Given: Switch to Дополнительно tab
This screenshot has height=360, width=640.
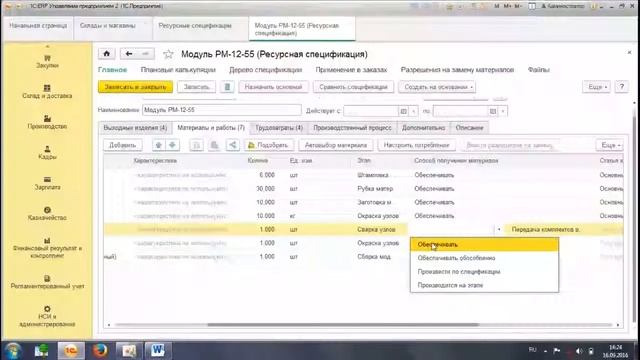Looking at the screenshot, I should pyautogui.click(x=423, y=128).
